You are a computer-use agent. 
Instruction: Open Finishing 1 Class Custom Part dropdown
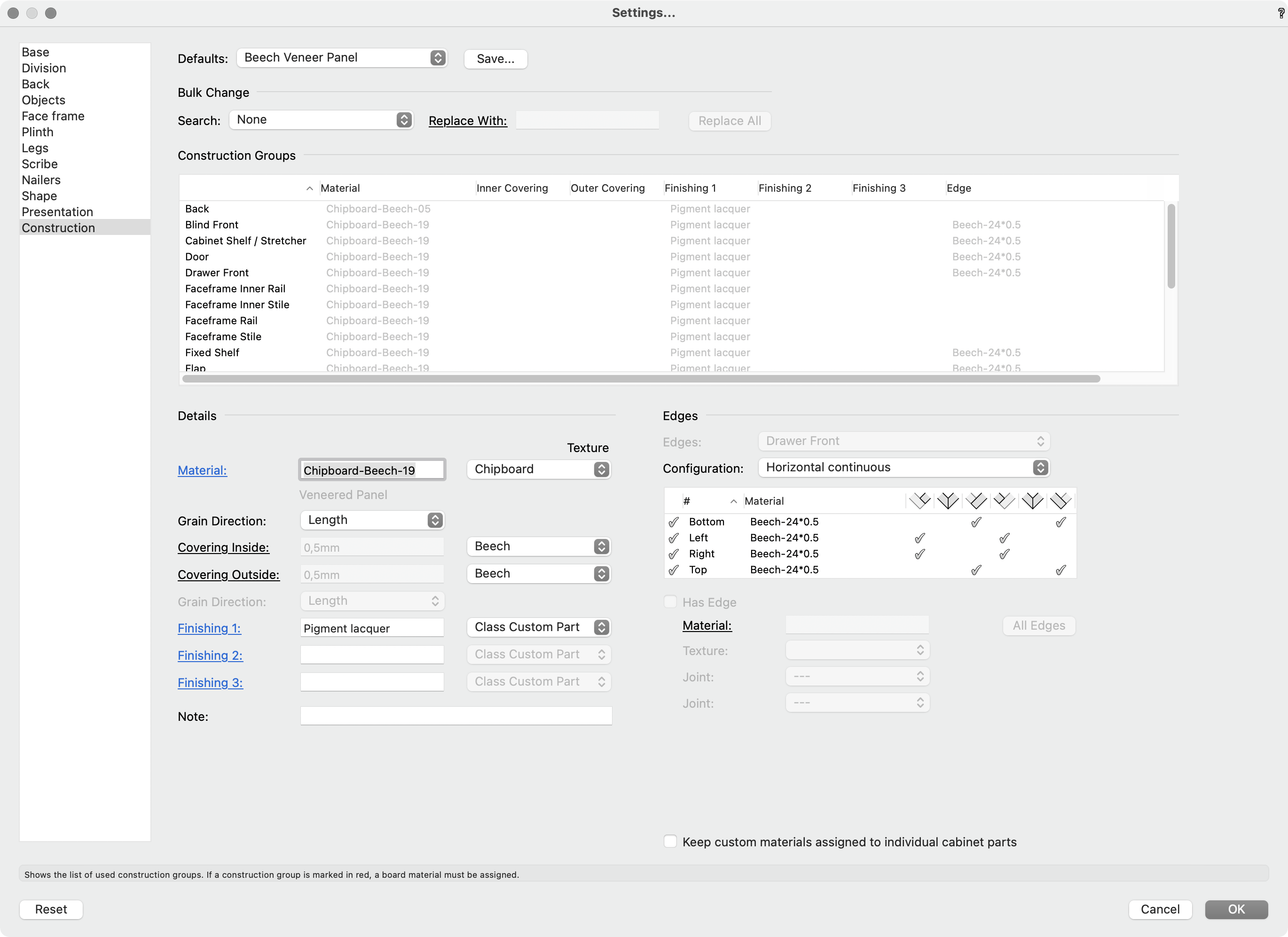(538, 626)
